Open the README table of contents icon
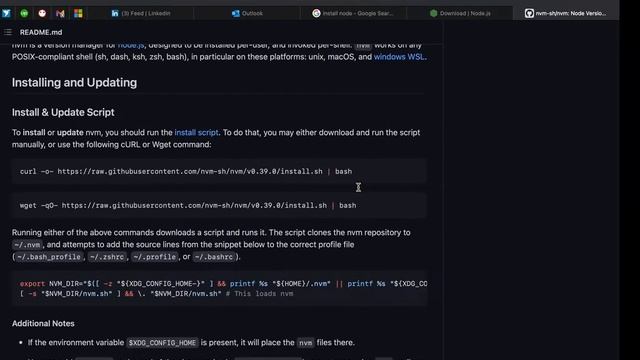This screenshot has height=360, width=640. 8,32
